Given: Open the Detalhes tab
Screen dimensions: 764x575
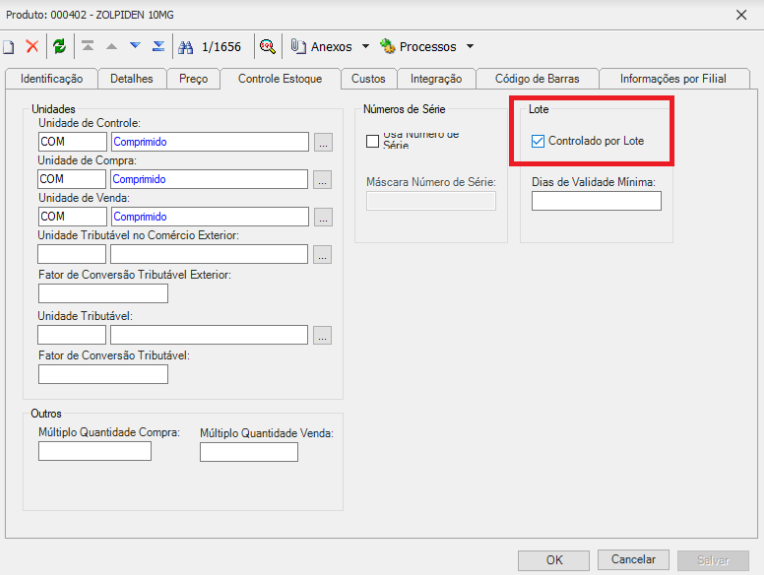Looking at the screenshot, I should click(132, 79).
